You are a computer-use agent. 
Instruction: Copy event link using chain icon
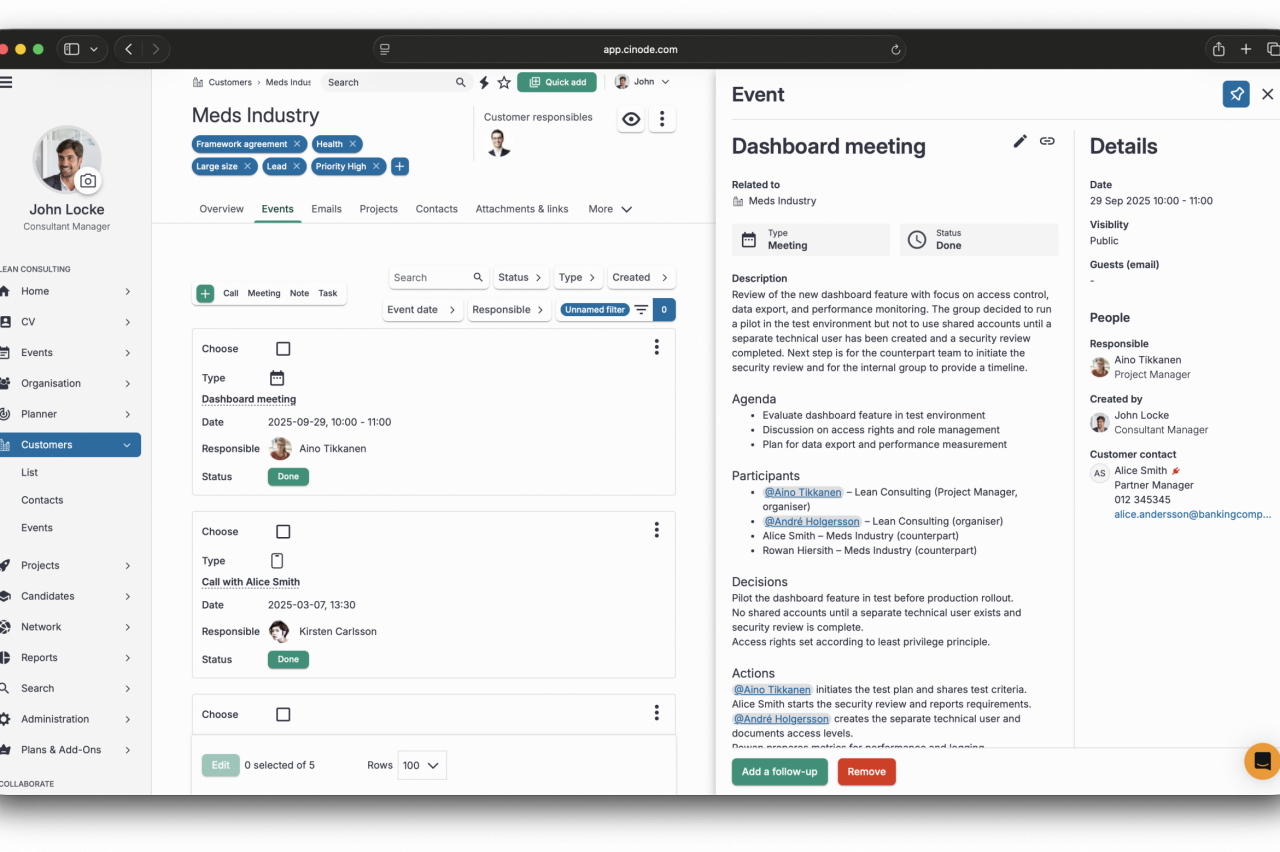point(1047,141)
